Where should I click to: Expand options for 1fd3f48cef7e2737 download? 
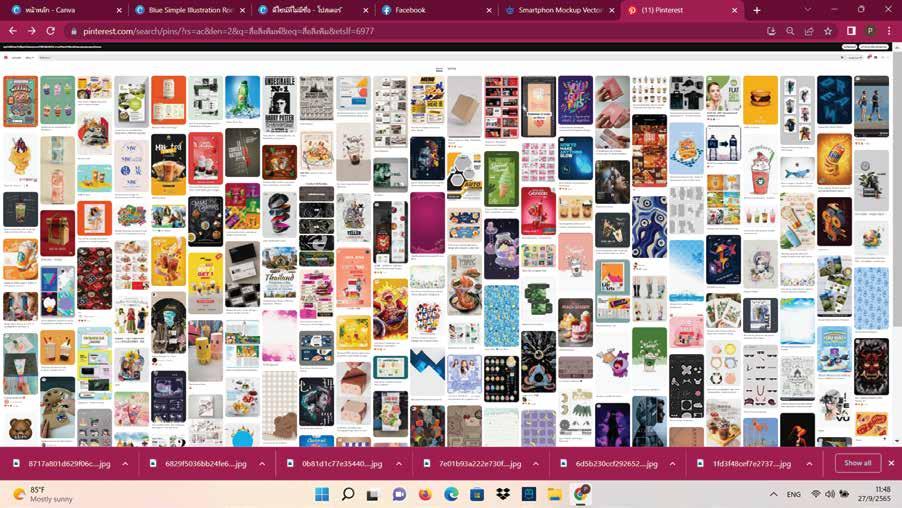tap(809, 464)
